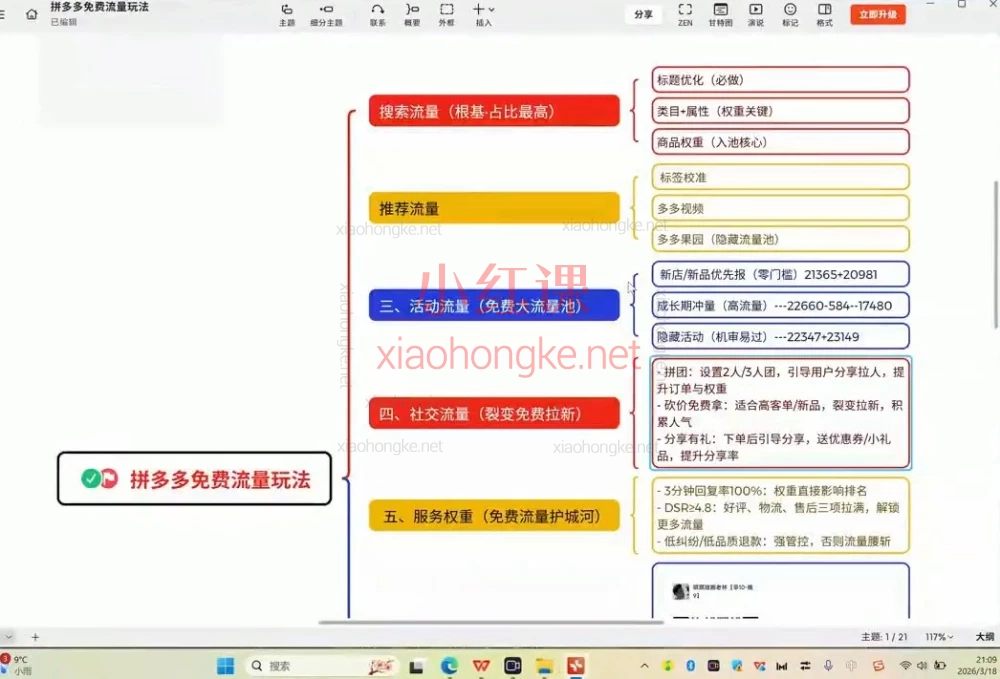Screen dimensions: 1000x679
Task: Select subtopic 新店/新品优先报（零门槛）
Action: click(x=781, y=274)
